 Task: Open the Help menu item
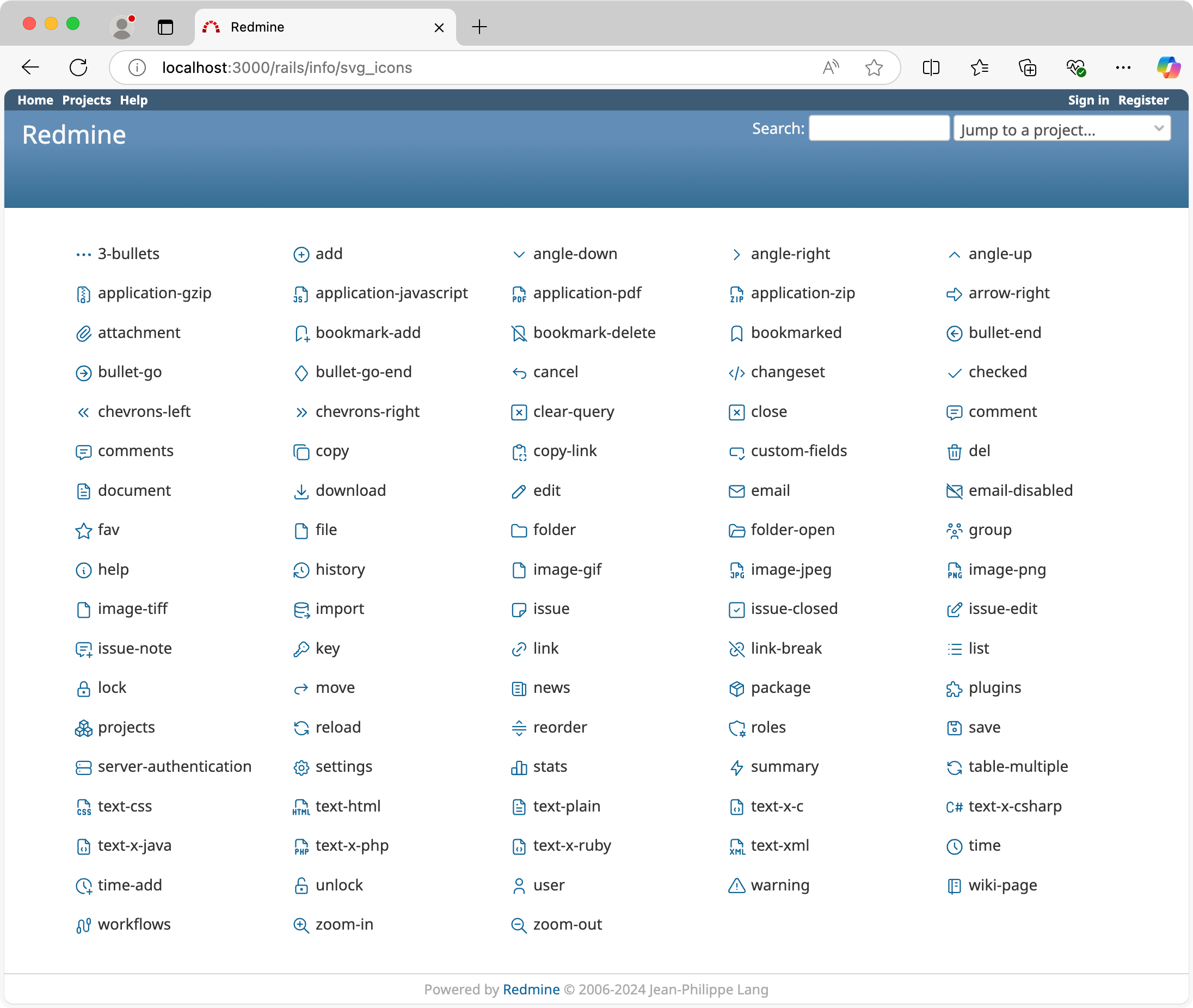pyautogui.click(x=134, y=100)
